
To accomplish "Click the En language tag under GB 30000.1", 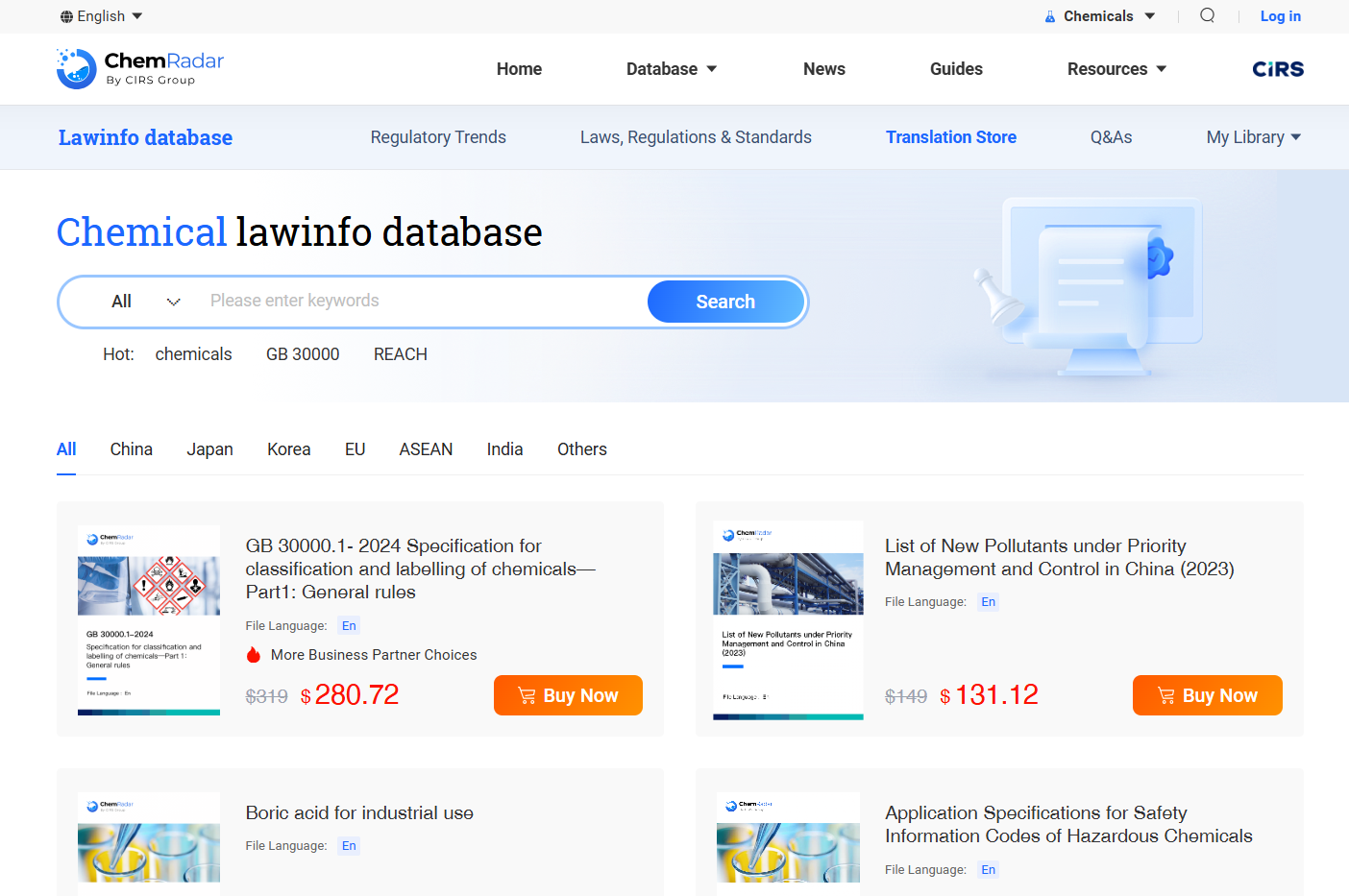I will point(349,626).
